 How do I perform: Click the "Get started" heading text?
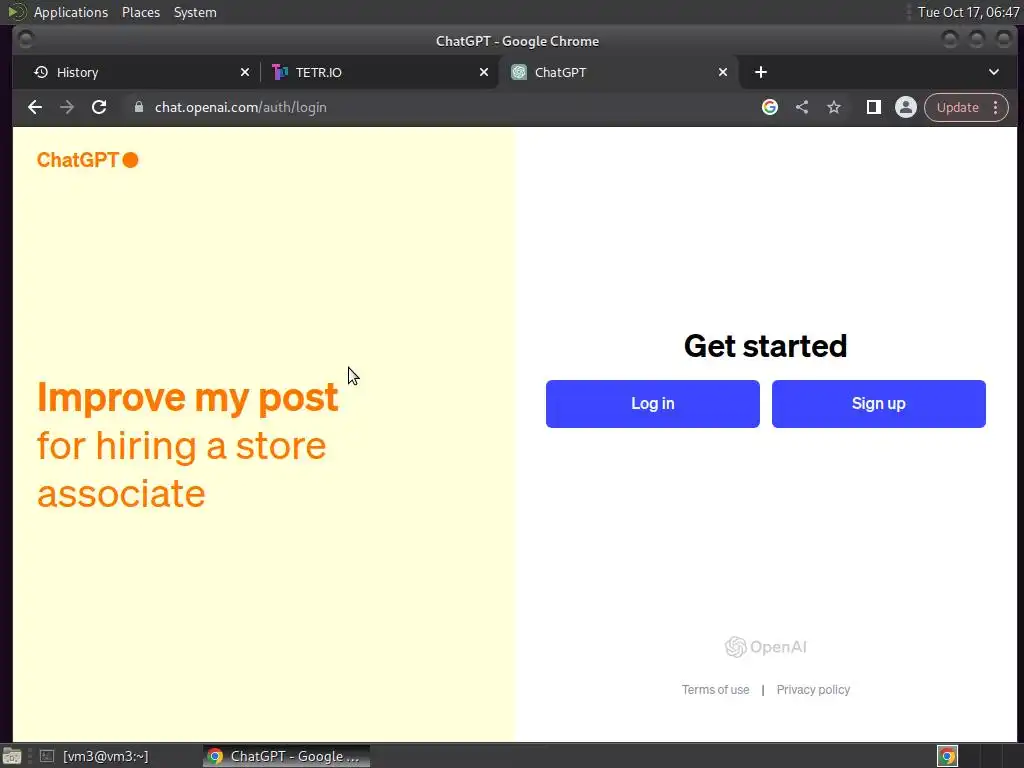(x=765, y=346)
